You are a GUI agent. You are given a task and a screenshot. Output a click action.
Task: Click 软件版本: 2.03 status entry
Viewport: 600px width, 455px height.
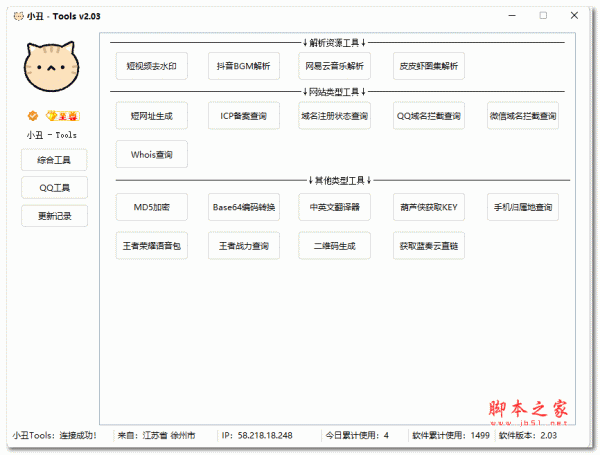528,435
